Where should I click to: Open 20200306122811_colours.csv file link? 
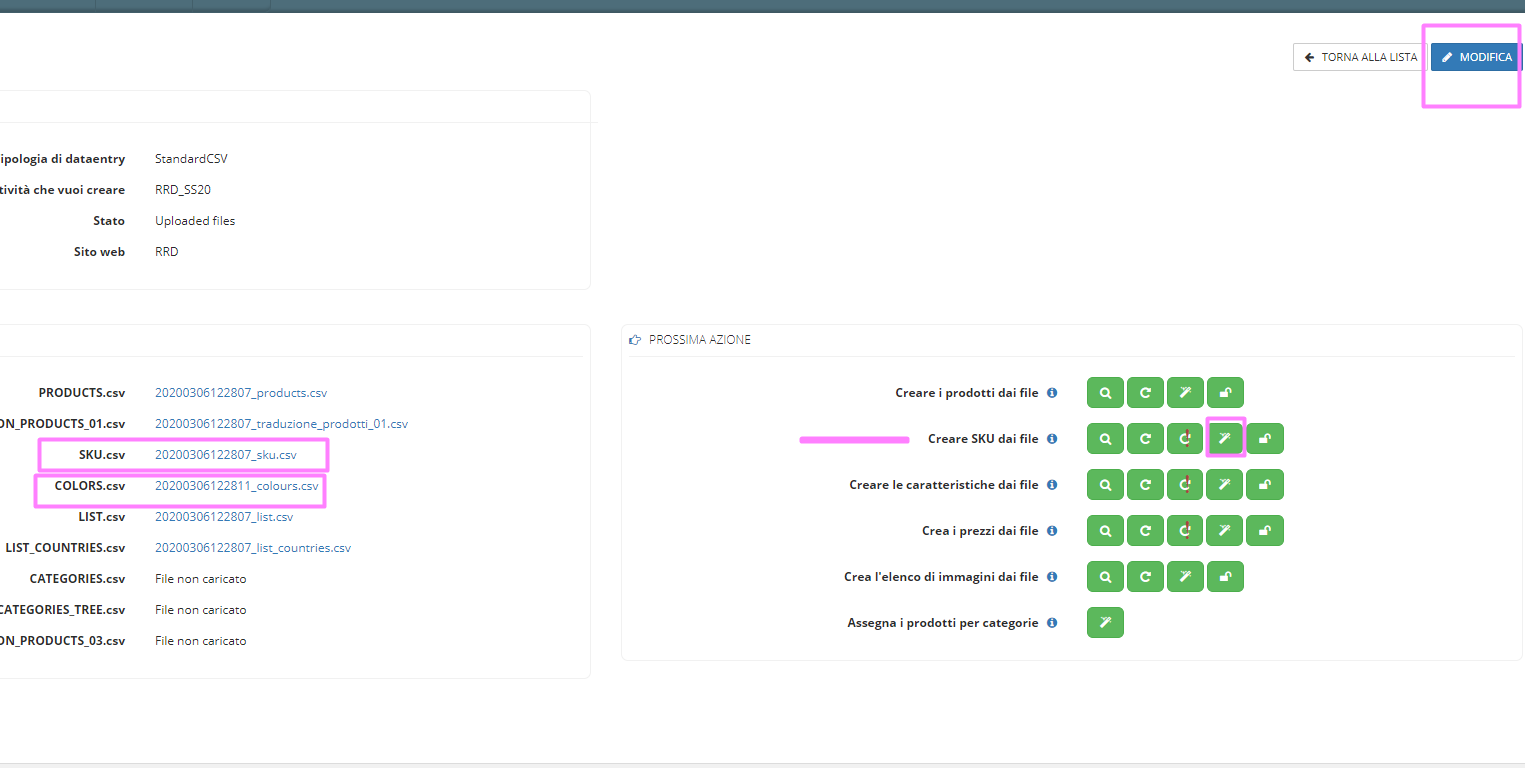[237, 486]
